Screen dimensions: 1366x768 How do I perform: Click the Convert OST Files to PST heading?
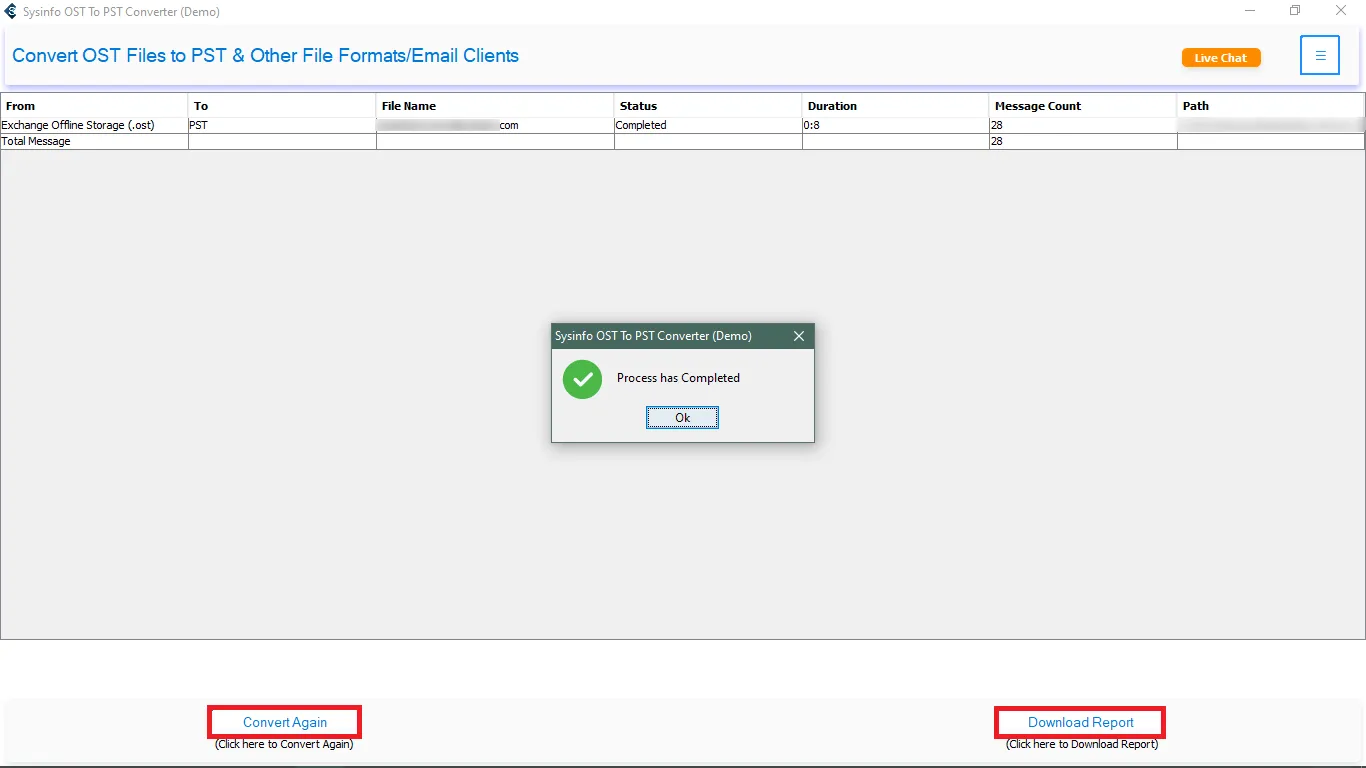[265, 56]
